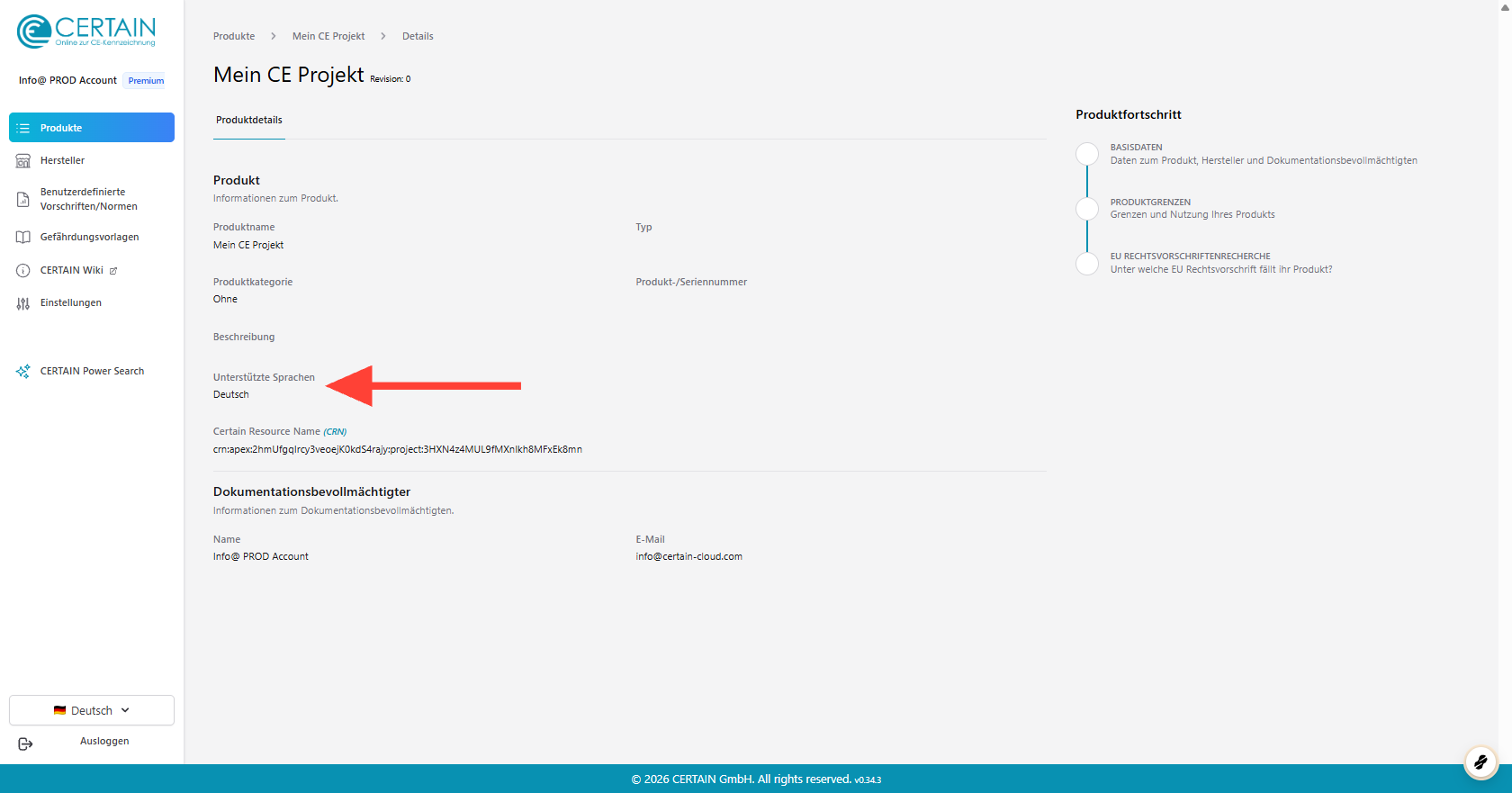Open the BASISDATEN progress step label

[1137, 148]
